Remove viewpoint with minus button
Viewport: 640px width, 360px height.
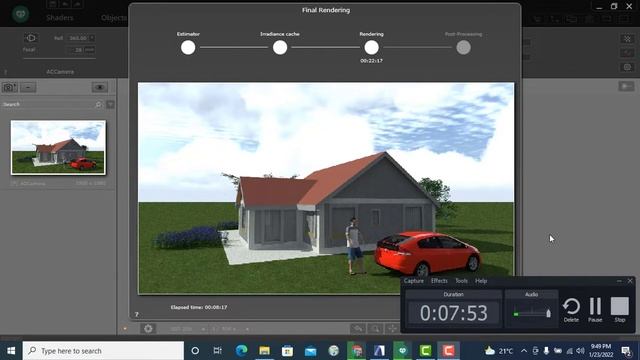[28, 87]
